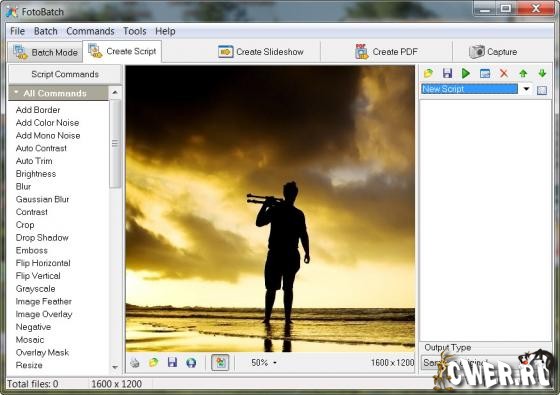Open the 50% zoom dropdown
Image resolution: width=560 pixels, height=395 pixels.
(264, 362)
